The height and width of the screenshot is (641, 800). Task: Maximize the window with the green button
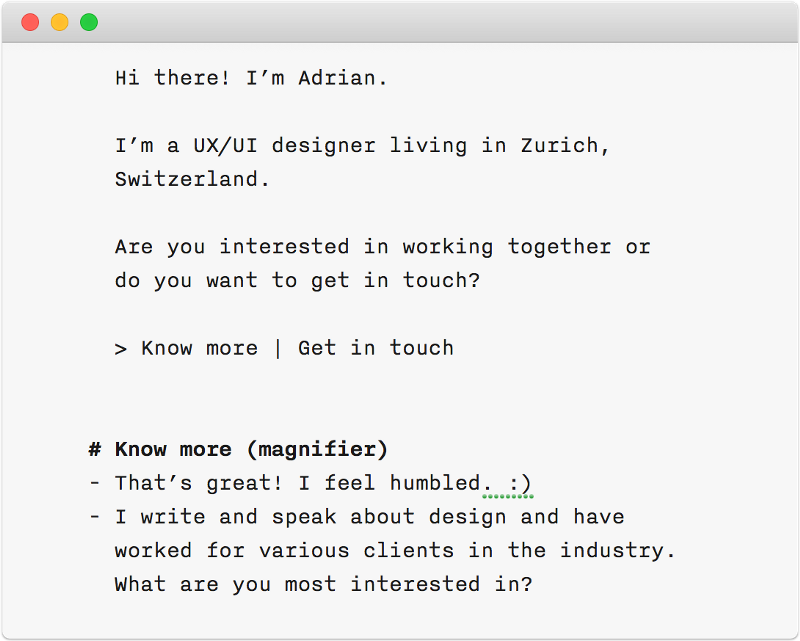(89, 22)
